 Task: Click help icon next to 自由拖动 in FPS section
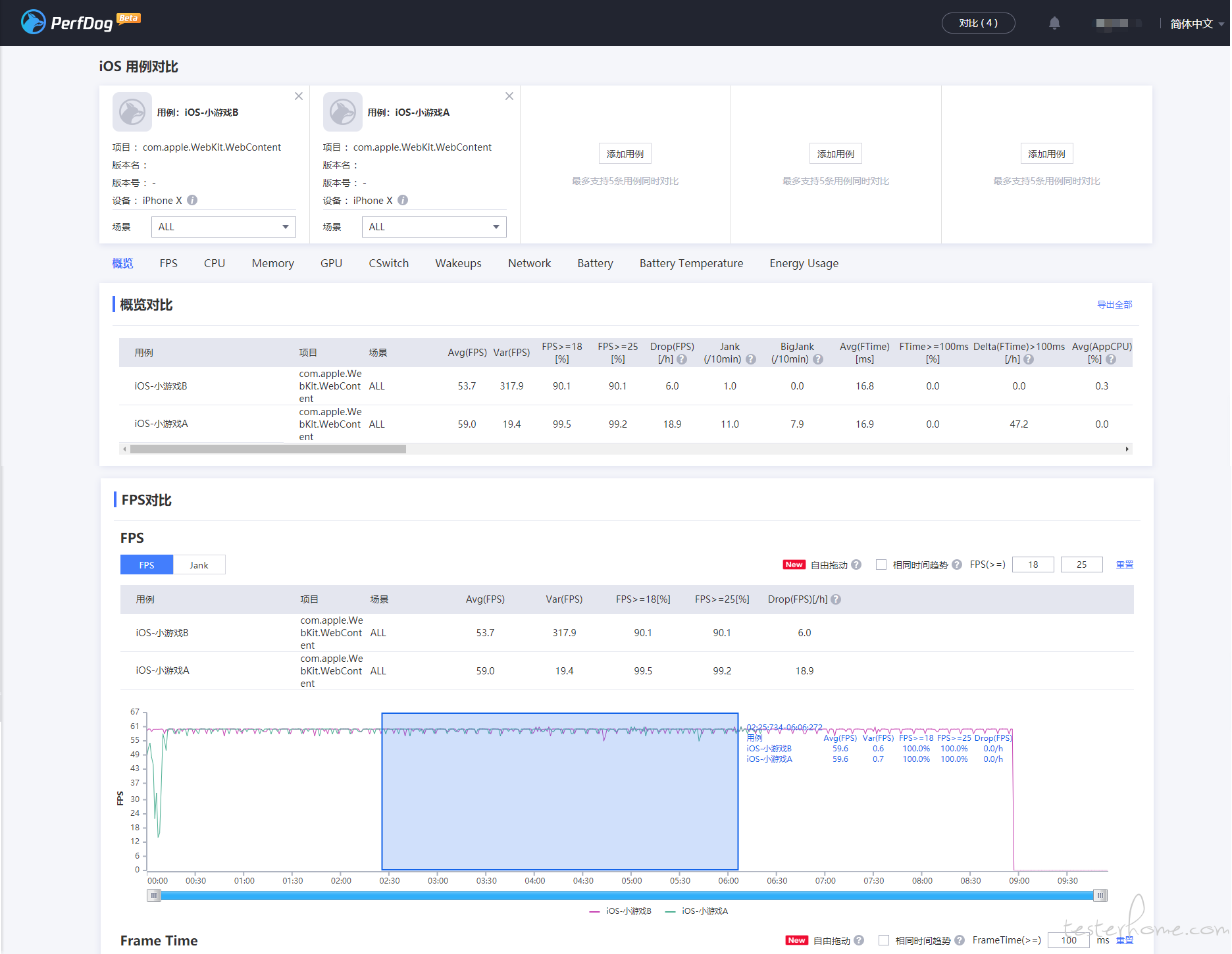(856, 565)
